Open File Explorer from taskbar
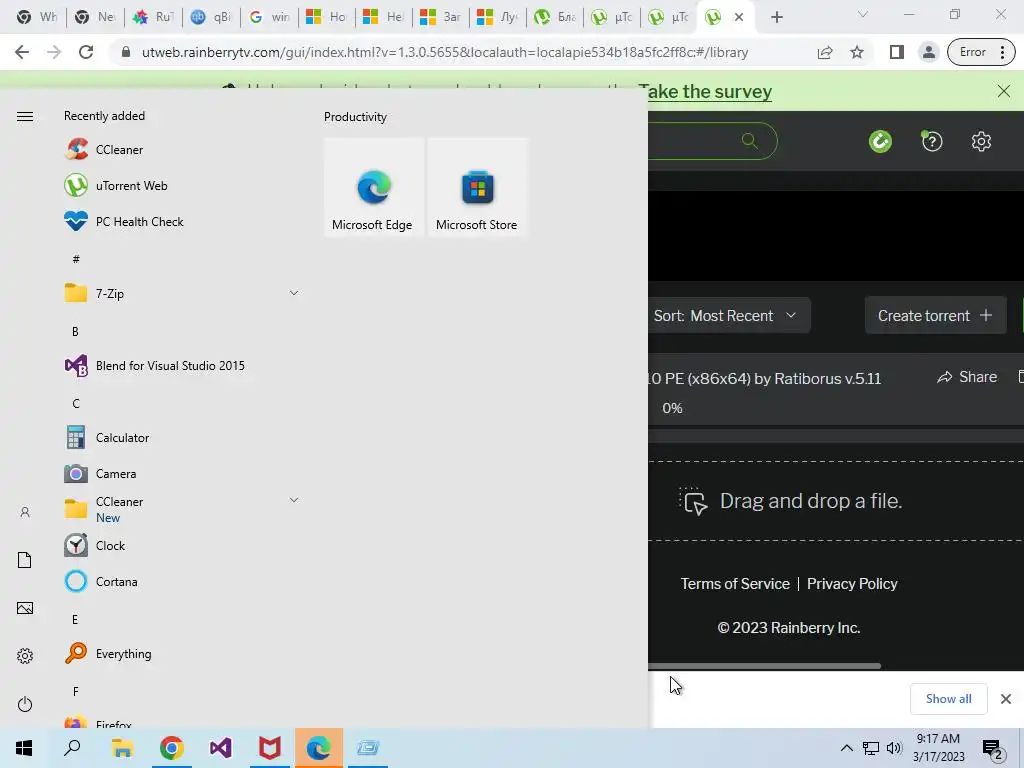This screenshot has width=1024, height=768. (x=122, y=748)
